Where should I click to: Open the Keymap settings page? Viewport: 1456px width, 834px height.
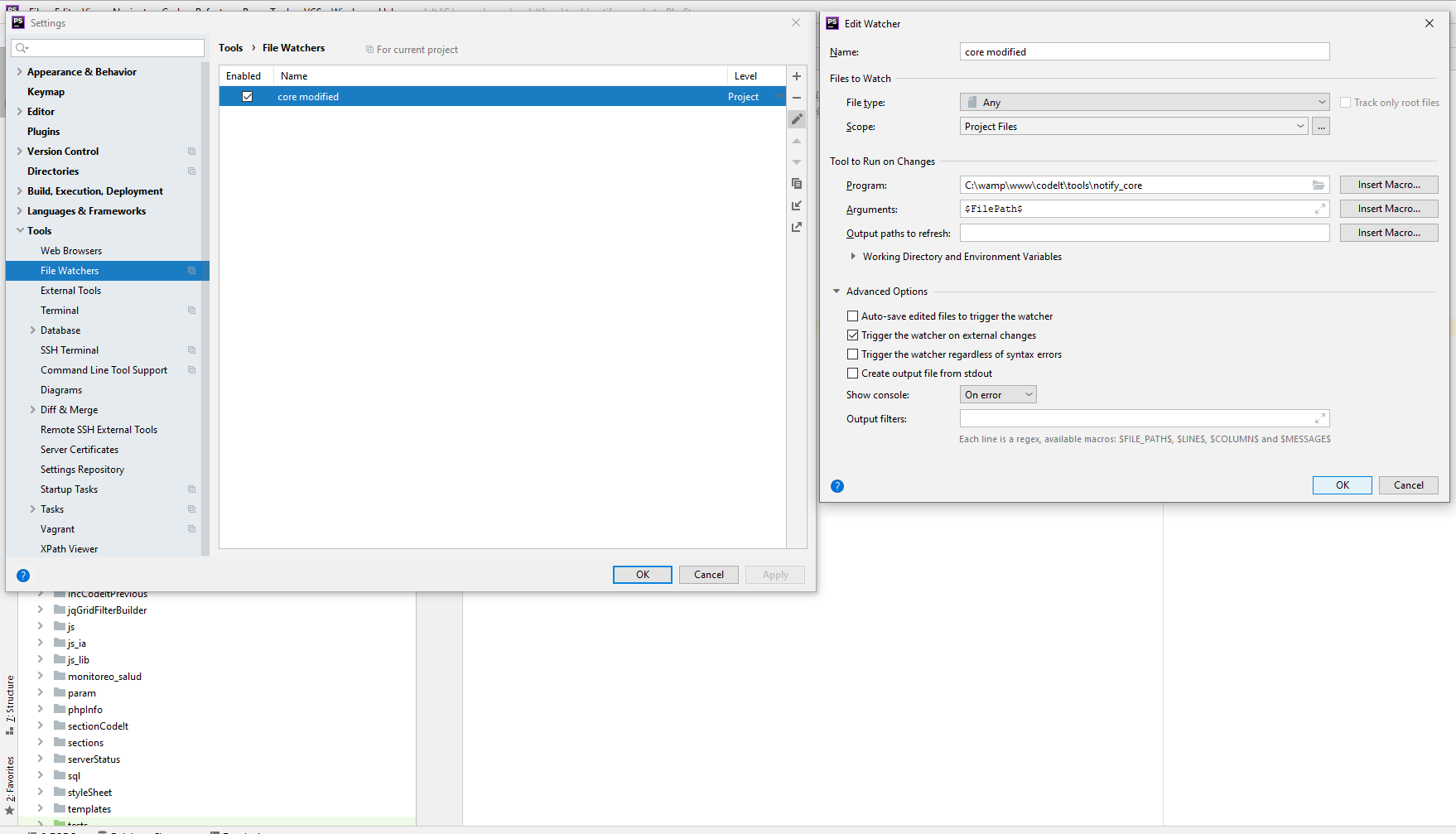pos(46,92)
